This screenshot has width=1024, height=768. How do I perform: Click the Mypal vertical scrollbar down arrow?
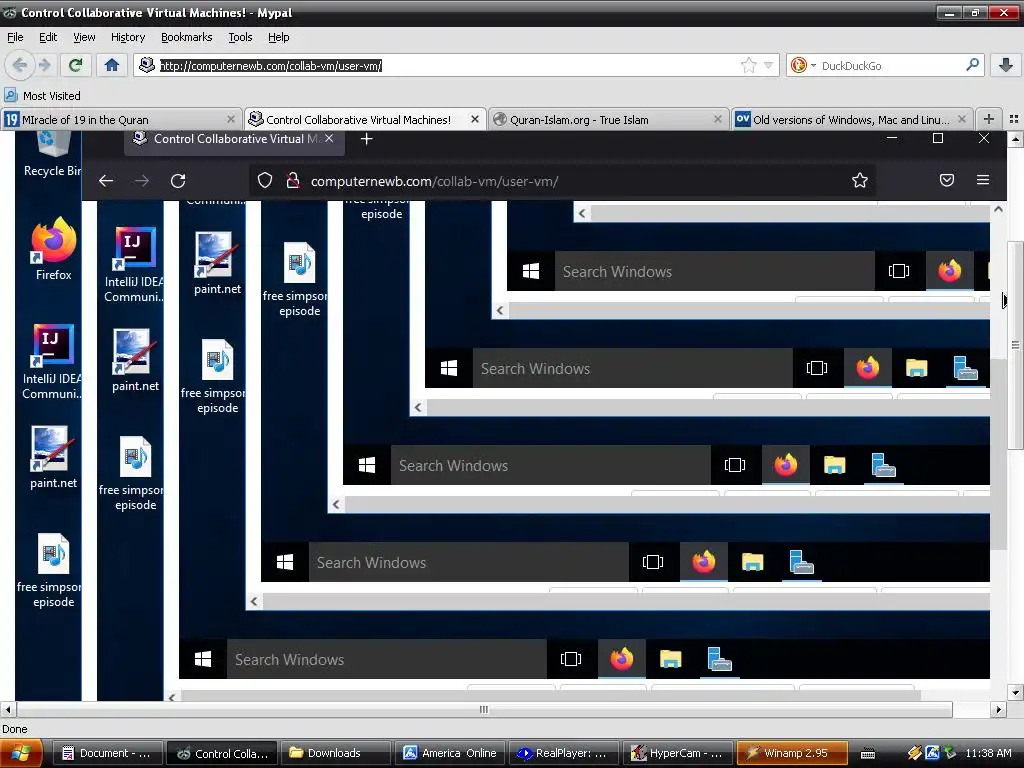pyautogui.click(x=1015, y=692)
